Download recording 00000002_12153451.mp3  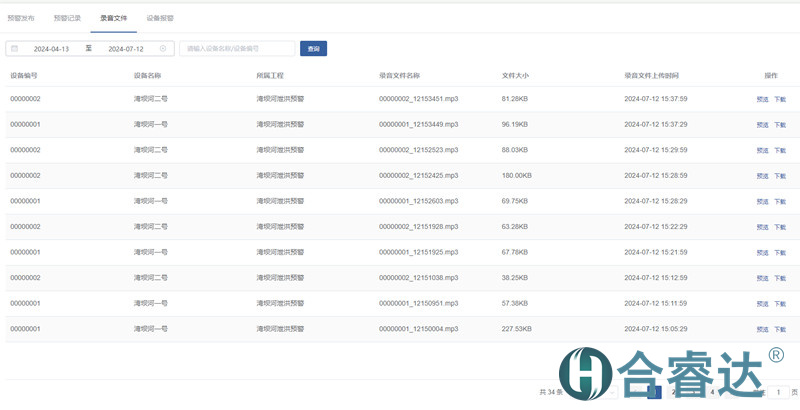pyautogui.click(x=780, y=99)
